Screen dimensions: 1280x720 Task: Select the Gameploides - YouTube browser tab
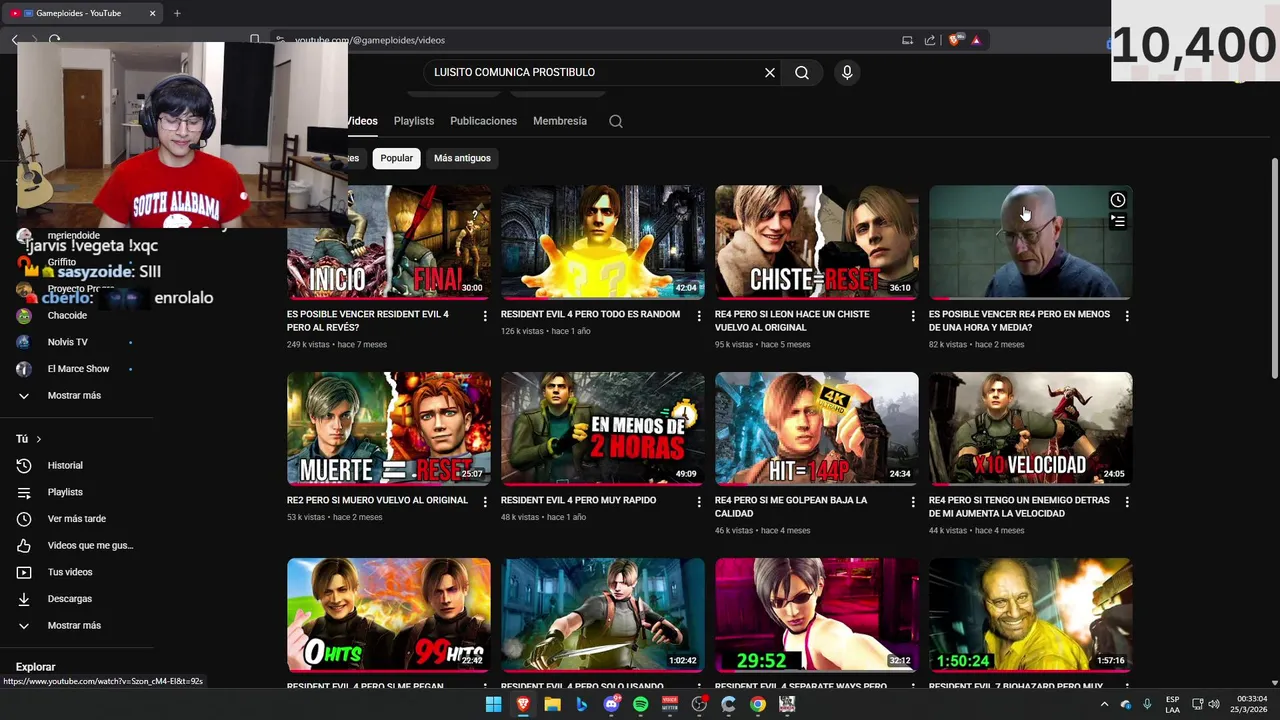(80, 13)
